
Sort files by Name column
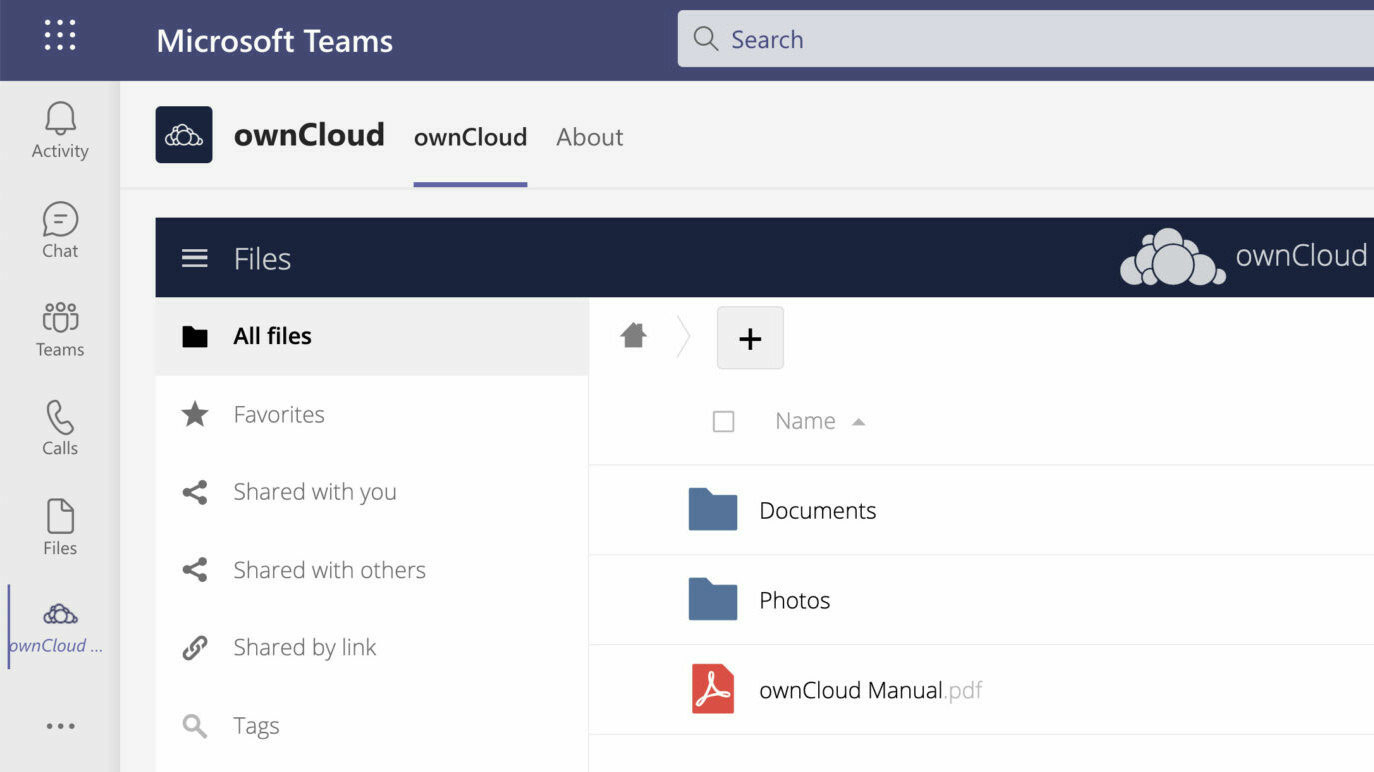tap(806, 422)
